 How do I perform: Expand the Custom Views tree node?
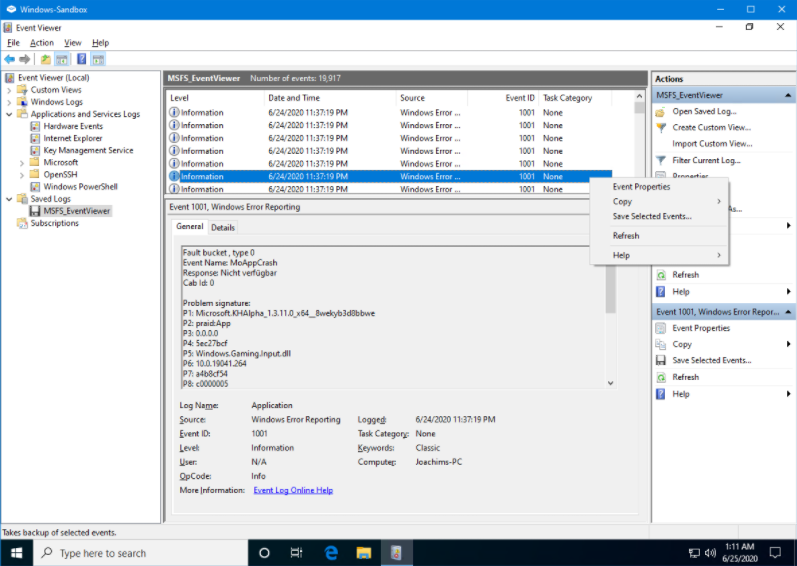pos(9,90)
